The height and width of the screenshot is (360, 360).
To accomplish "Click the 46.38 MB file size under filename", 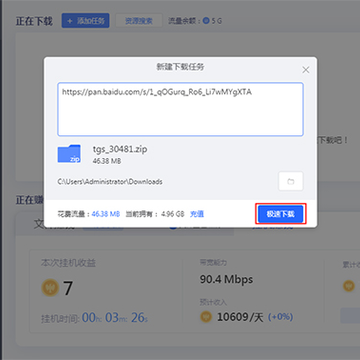I will (x=107, y=161).
